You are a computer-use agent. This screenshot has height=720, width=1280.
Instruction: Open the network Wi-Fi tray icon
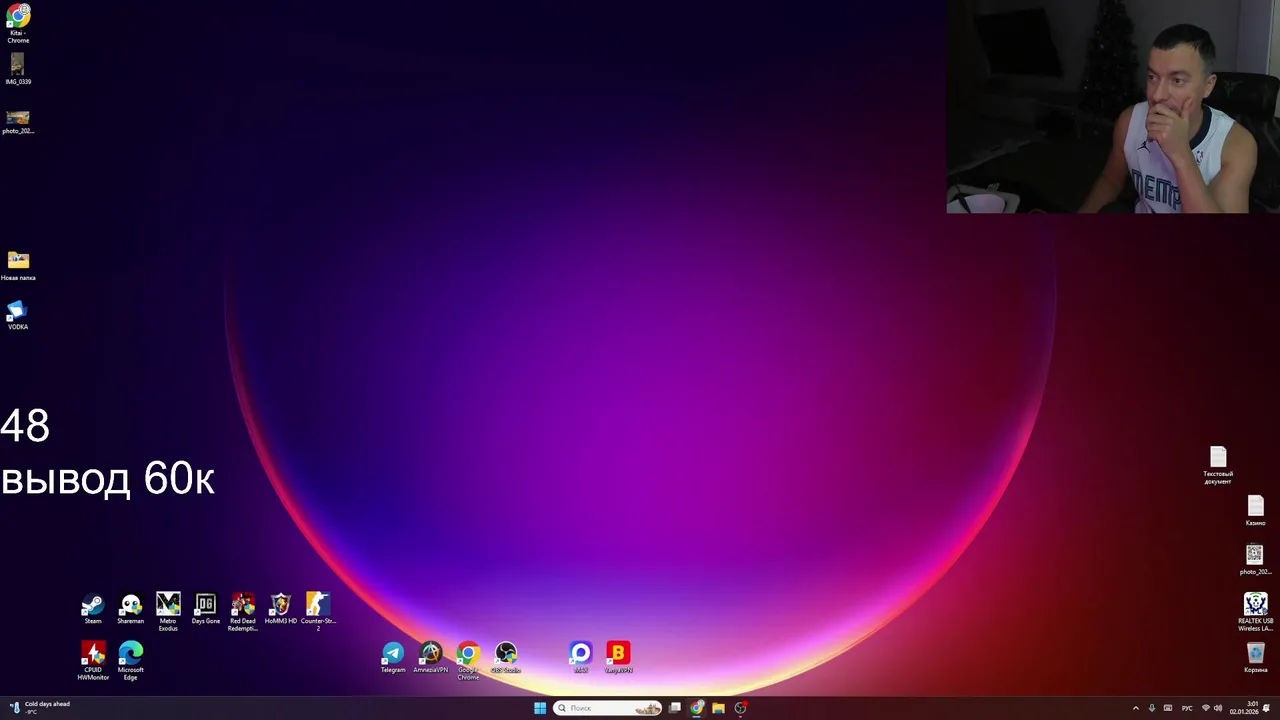click(1205, 708)
